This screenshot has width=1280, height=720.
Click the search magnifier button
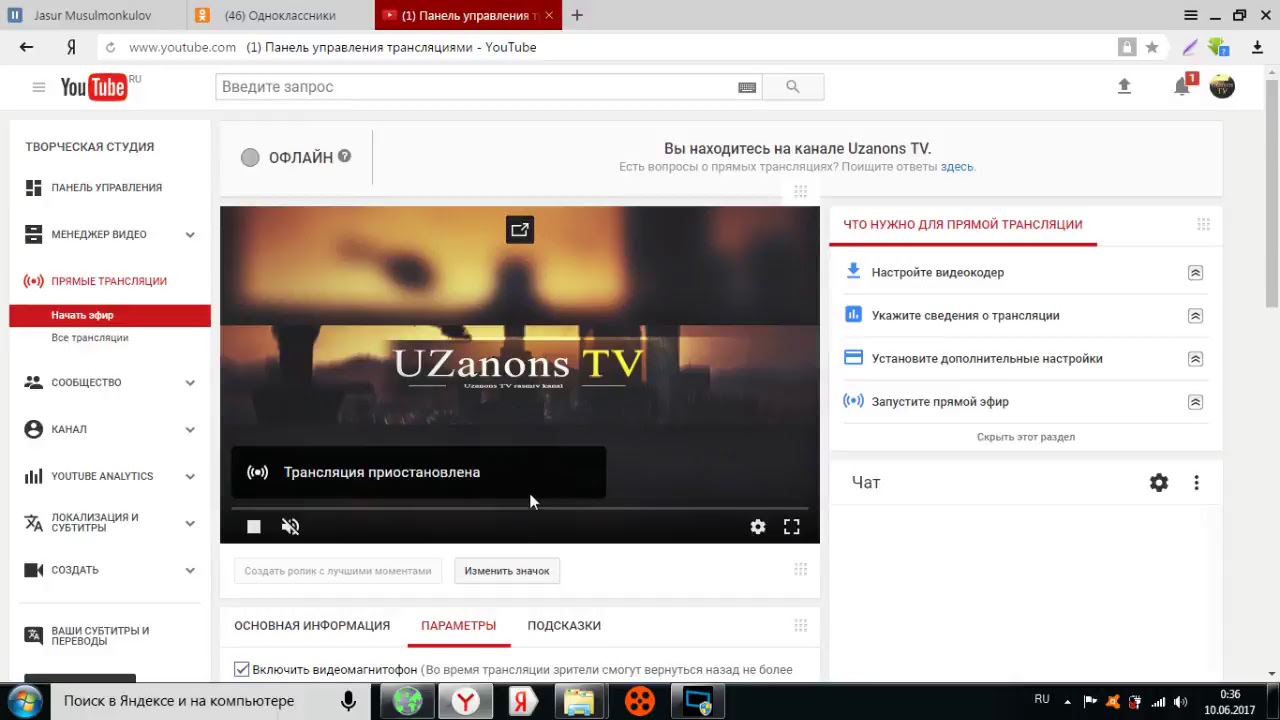coord(793,87)
